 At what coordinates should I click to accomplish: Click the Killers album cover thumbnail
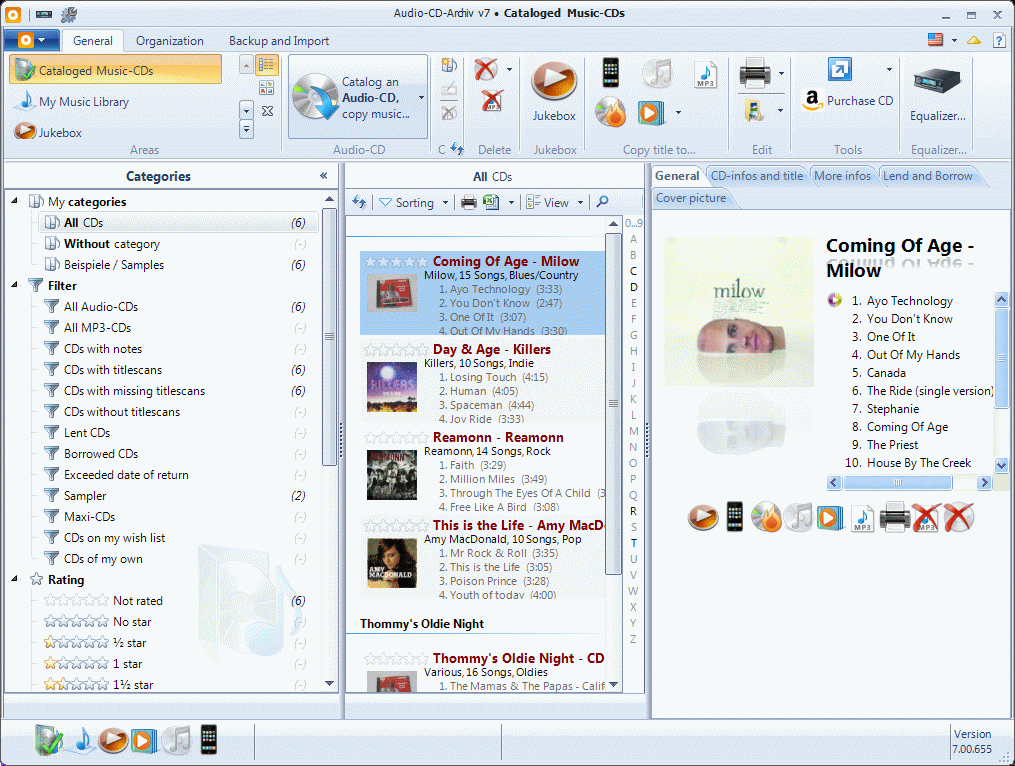tap(392, 387)
